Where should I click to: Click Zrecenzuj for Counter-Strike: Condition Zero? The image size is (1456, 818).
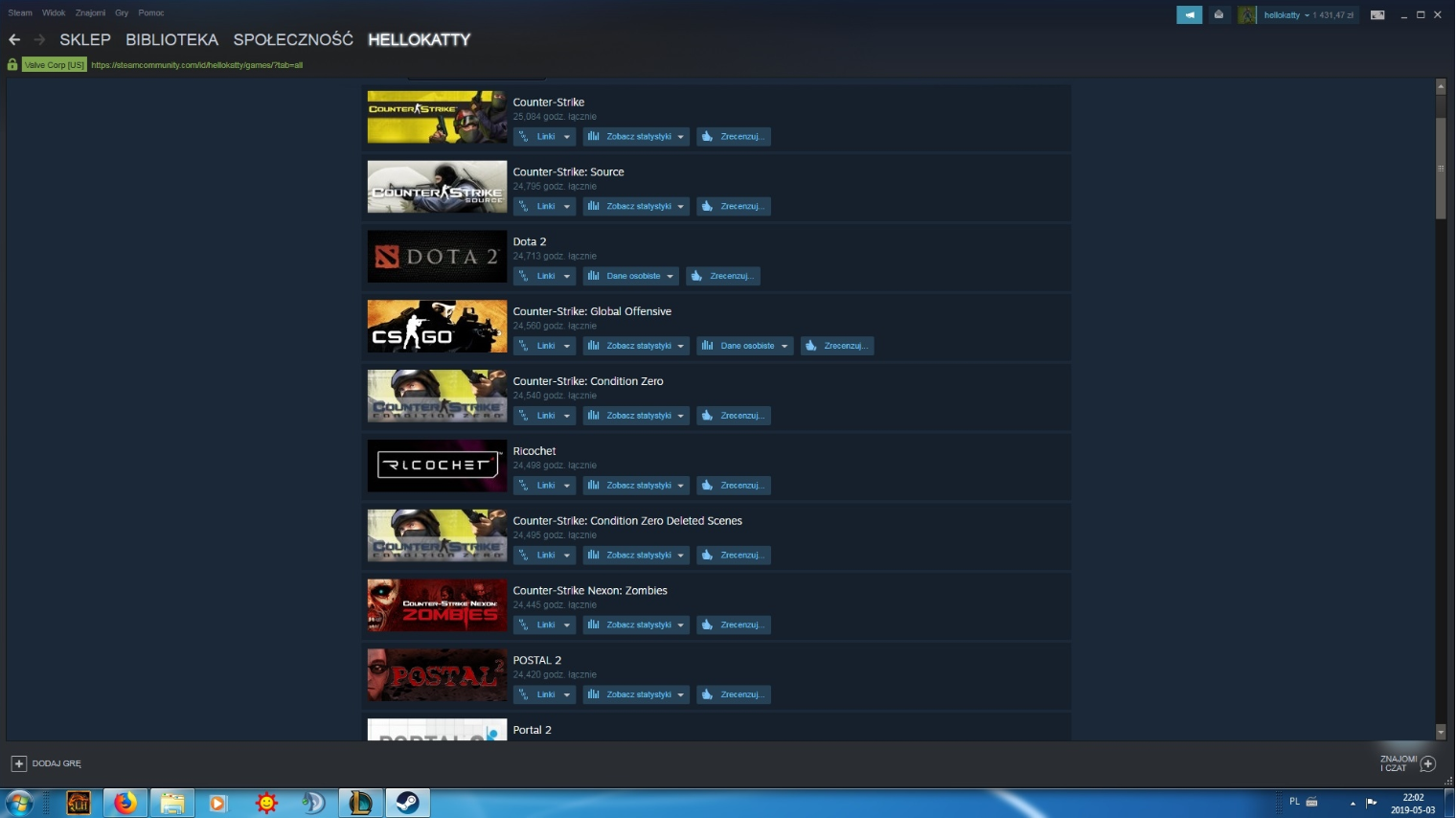(734, 416)
